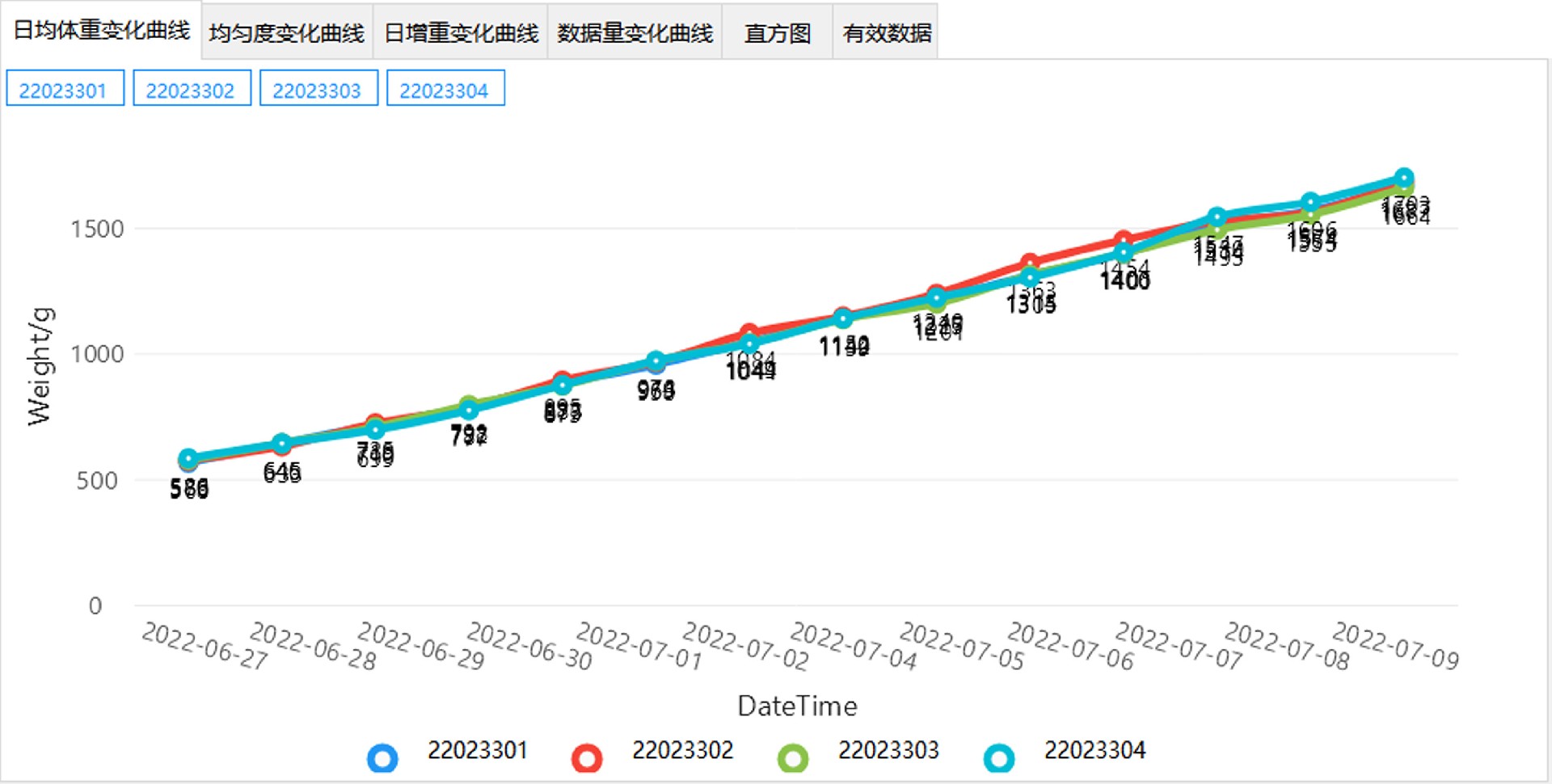Toggle red 22023302 legend marker

pos(587,758)
